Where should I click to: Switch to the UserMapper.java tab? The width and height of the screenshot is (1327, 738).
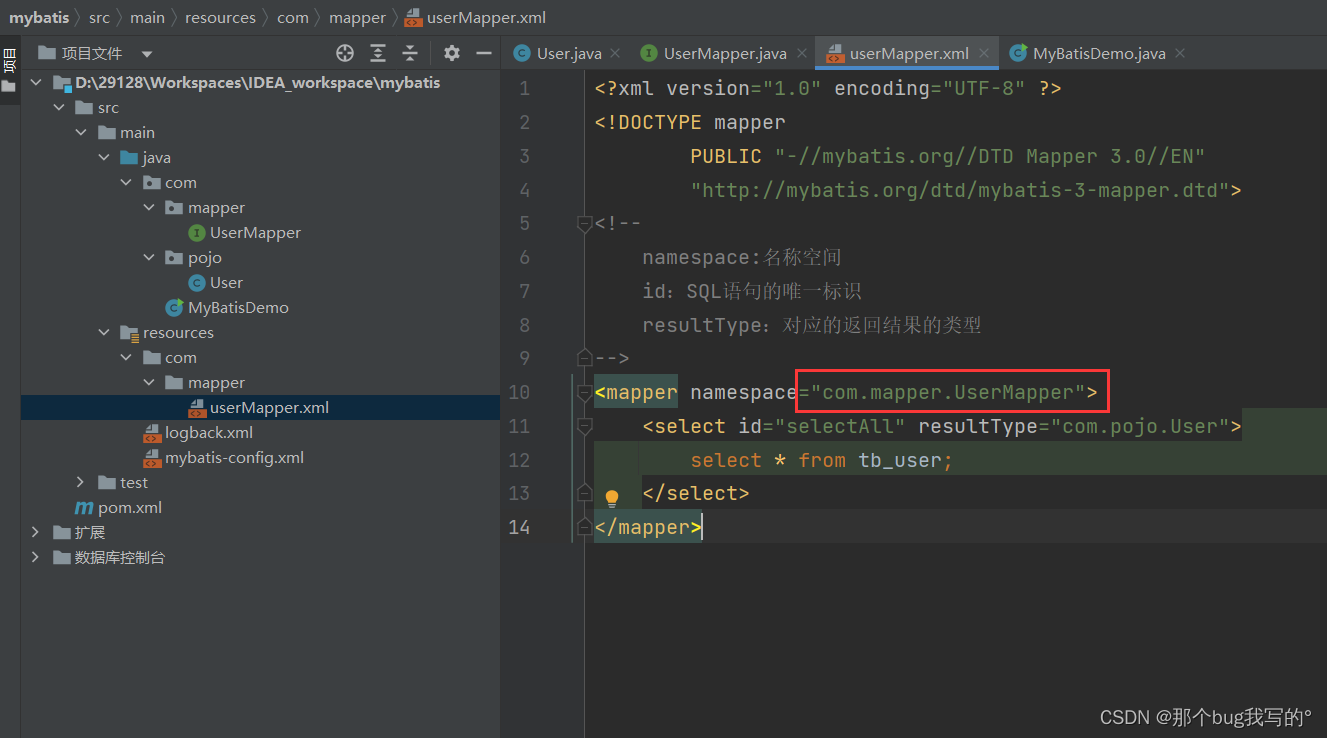tap(725, 53)
